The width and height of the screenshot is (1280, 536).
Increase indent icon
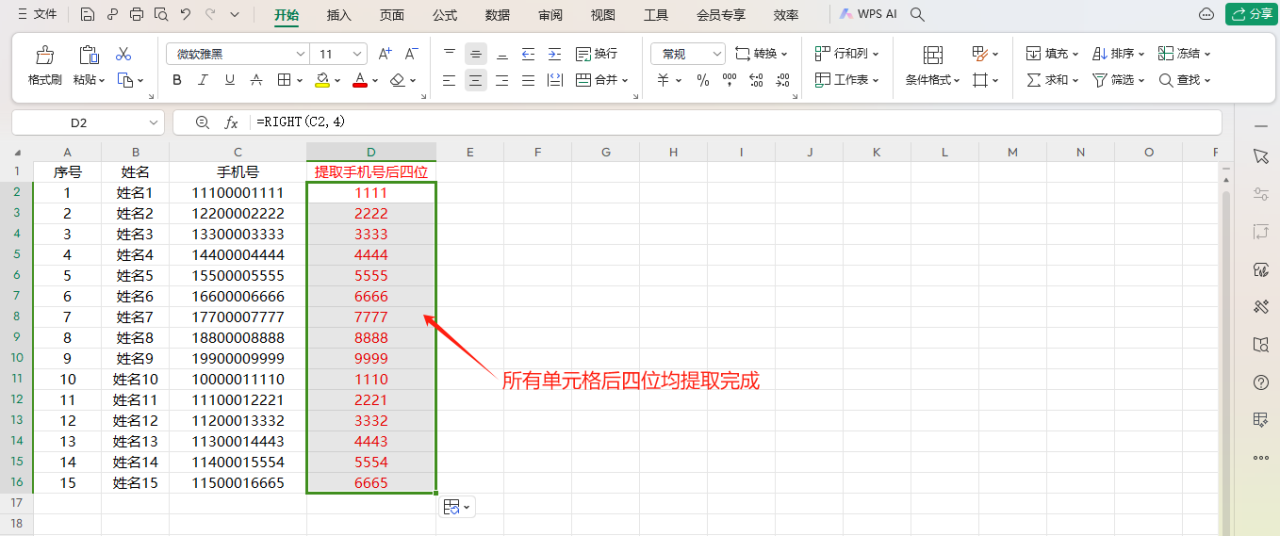[x=554, y=54]
